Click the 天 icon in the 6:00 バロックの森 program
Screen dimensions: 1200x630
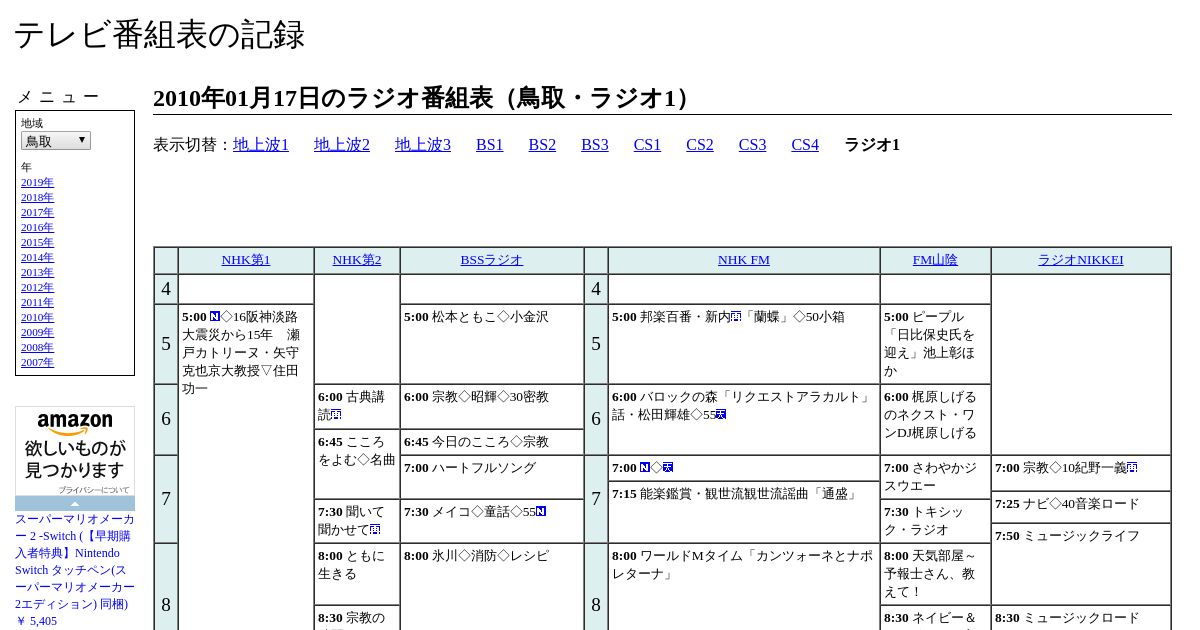720,414
